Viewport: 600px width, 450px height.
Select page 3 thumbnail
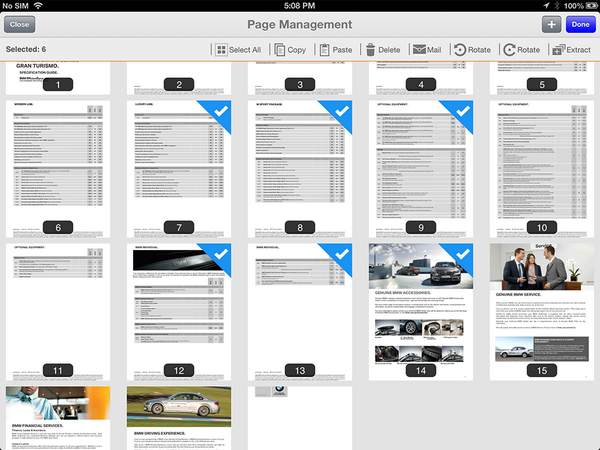(x=300, y=78)
